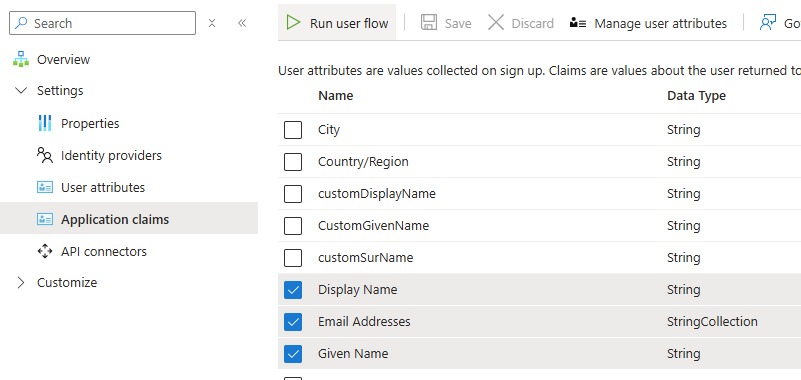Click the StringCollection data type cell

pos(712,322)
